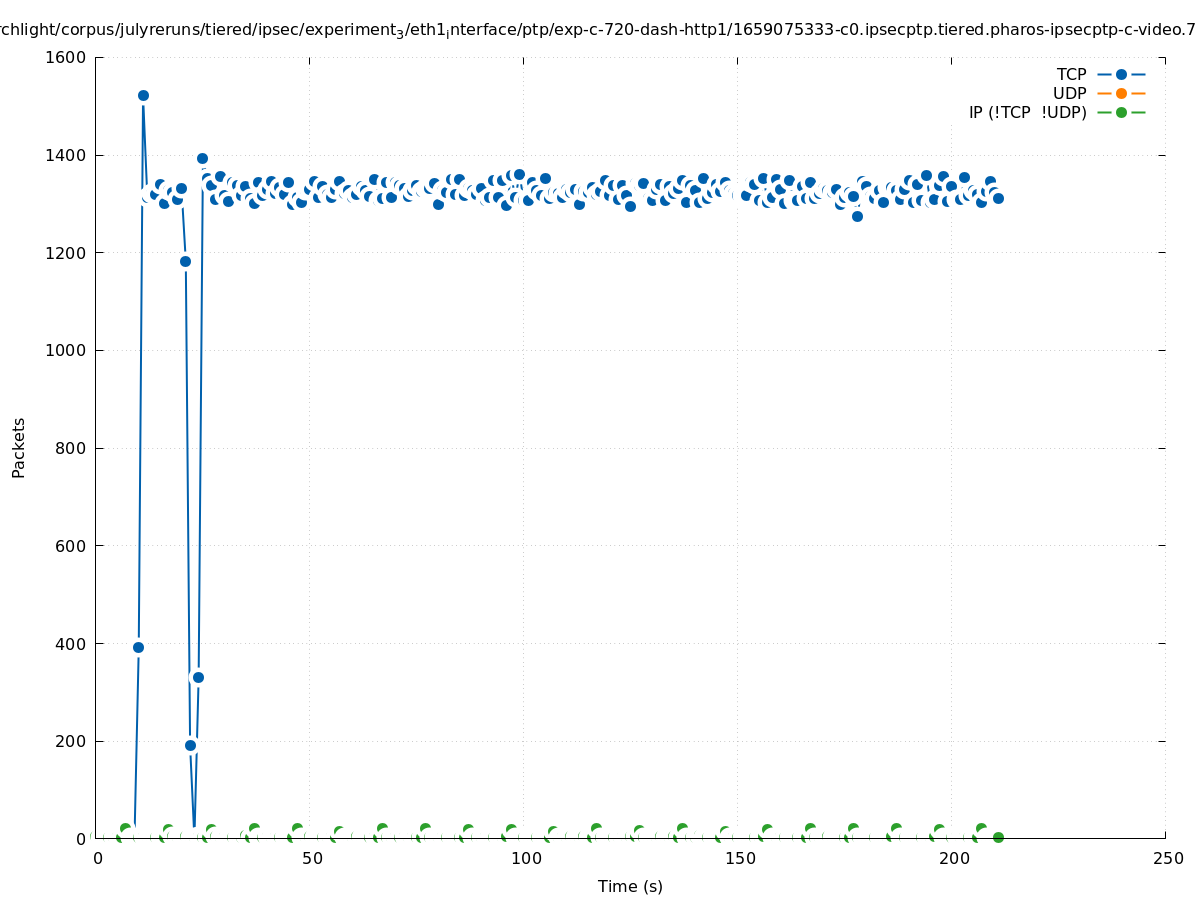Click the highest TCP peak point near 1520
Screen dimensions: 1197x900
[x=143, y=96]
